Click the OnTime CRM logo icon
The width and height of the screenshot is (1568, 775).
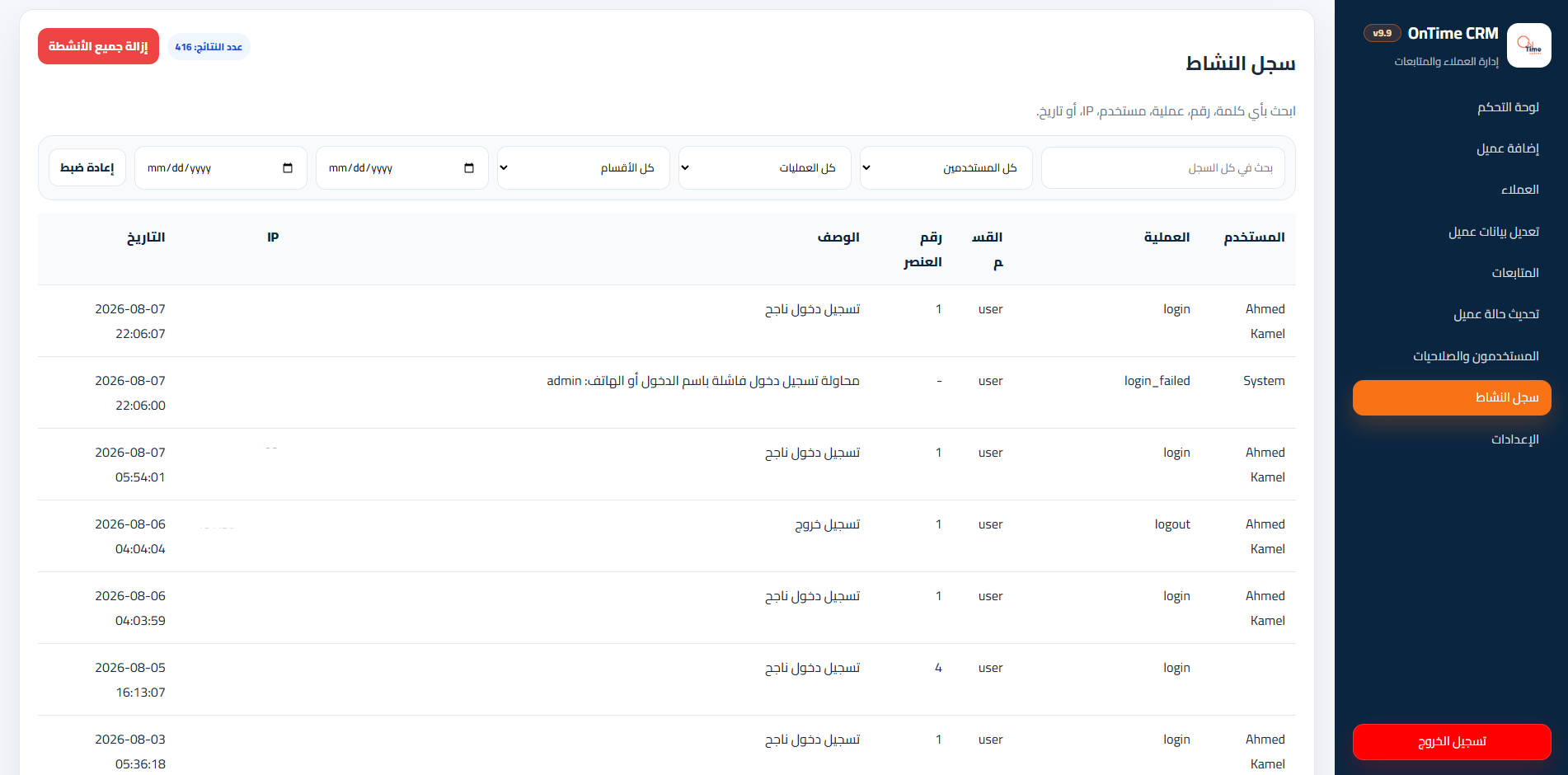(x=1528, y=45)
